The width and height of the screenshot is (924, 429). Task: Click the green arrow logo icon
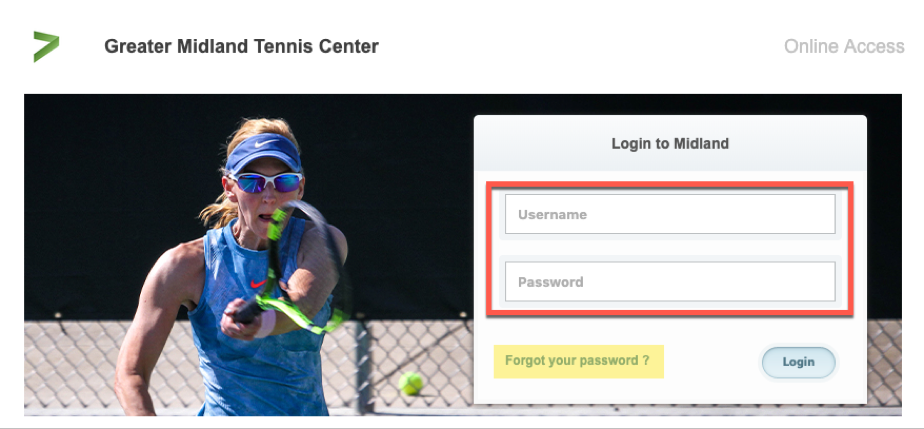[46, 47]
